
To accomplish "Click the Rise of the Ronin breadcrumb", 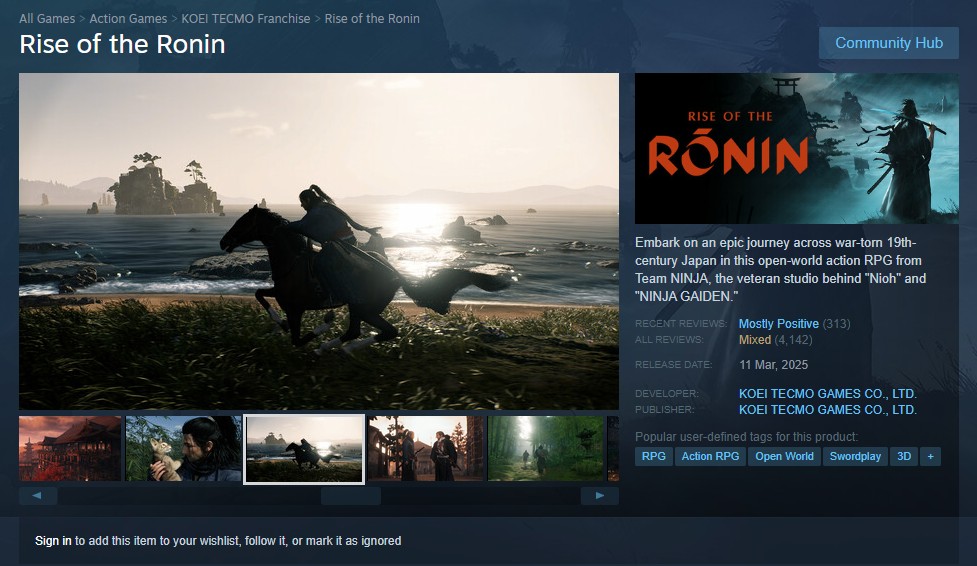I will click(372, 19).
